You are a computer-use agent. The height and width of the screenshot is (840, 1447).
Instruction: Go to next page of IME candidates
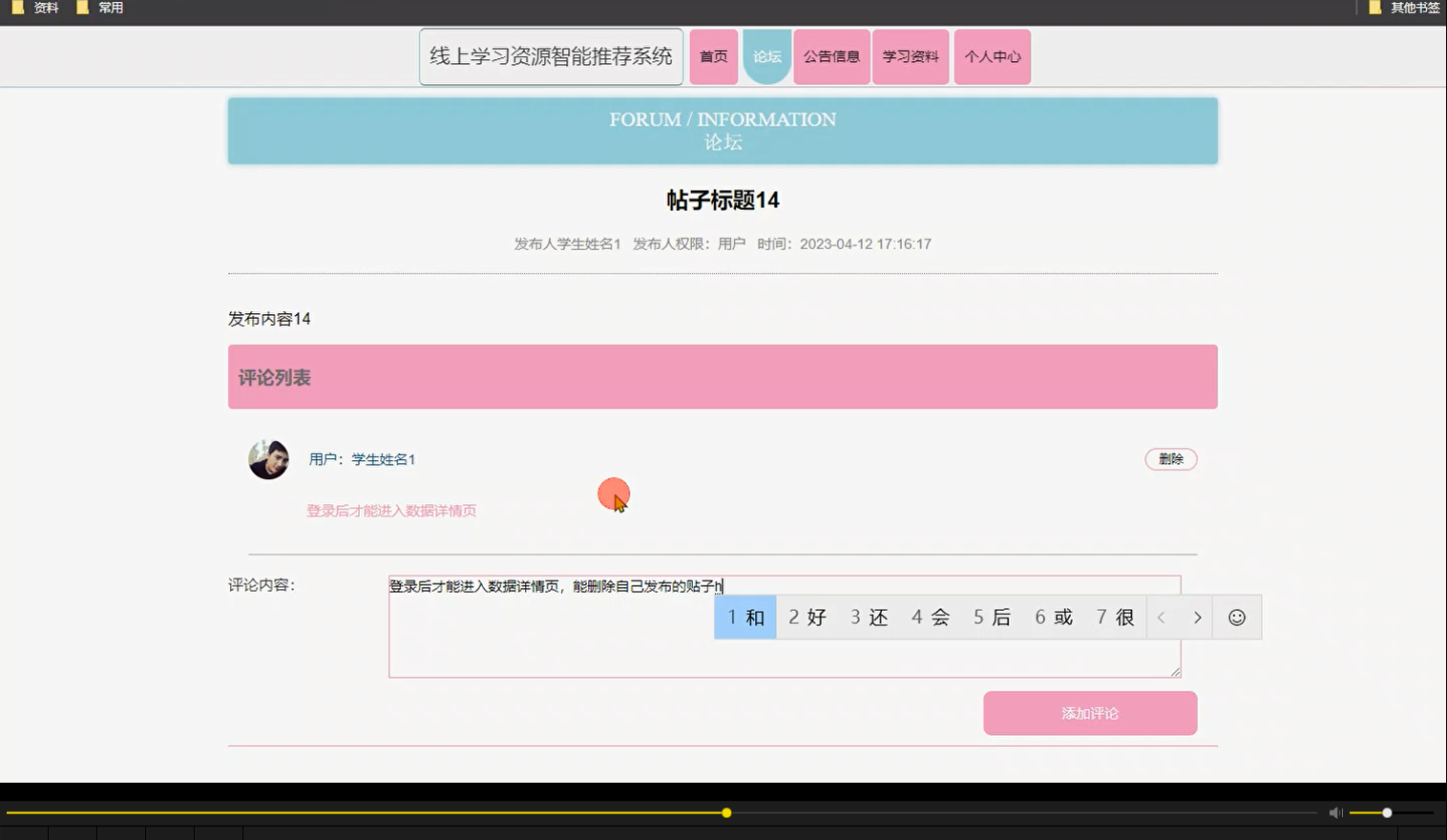tap(1196, 617)
